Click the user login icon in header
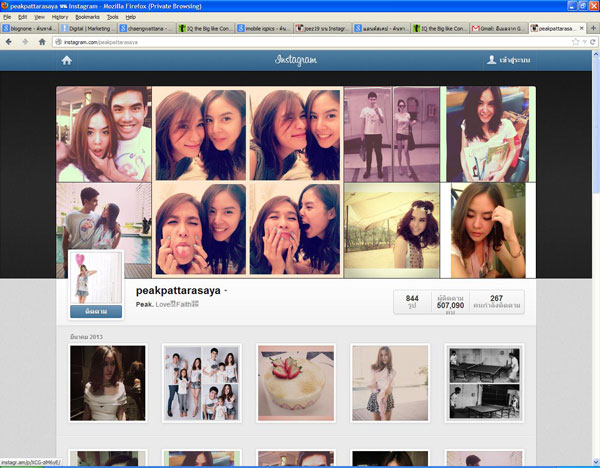Viewport: 600px width, 468px height. [x=491, y=60]
